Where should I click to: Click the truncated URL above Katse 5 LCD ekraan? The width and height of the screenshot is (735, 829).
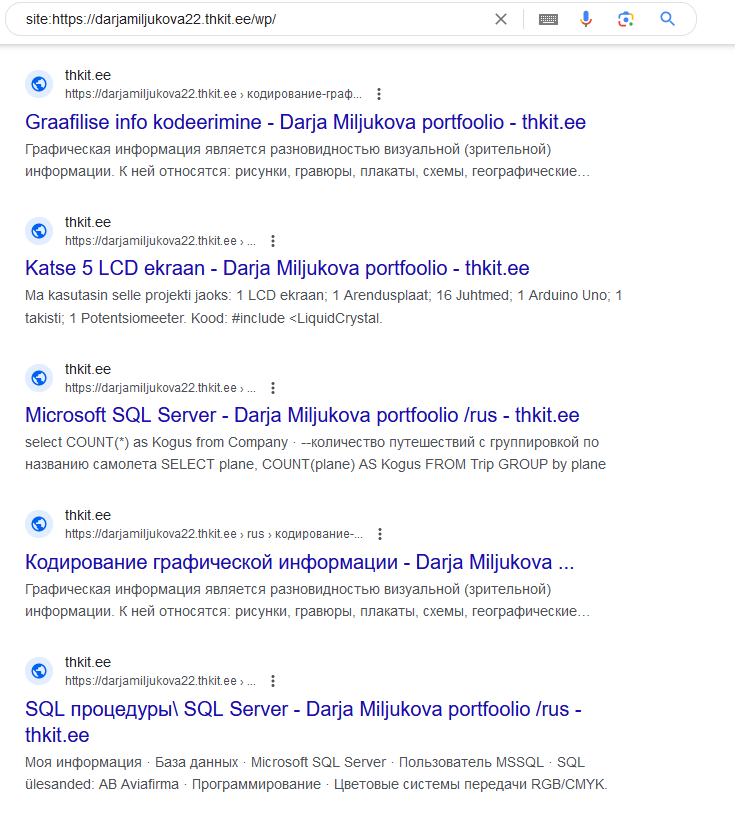pos(160,241)
